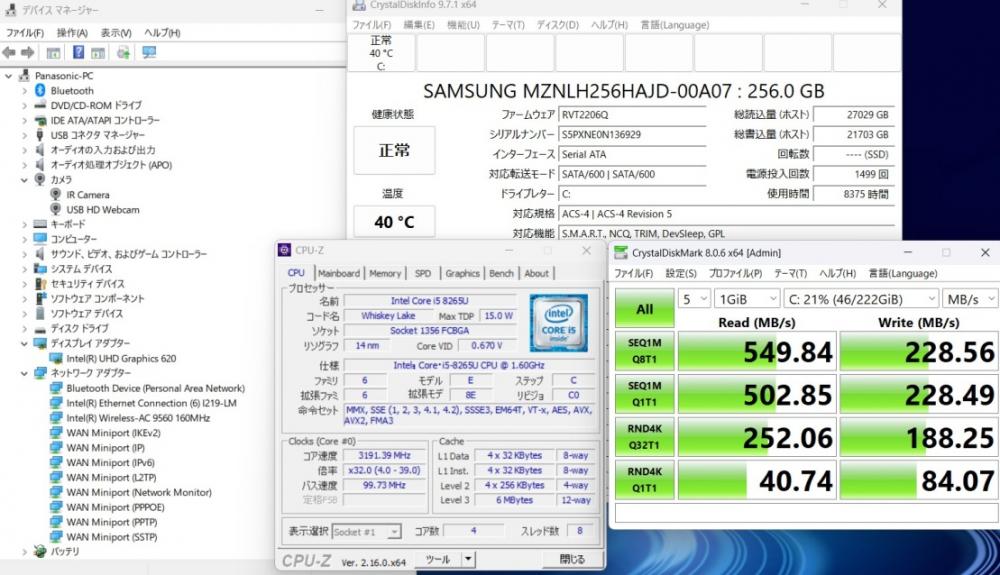Select the Bluetooth category icon
The height and width of the screenshot is (575, 1000).
point(40,91)
